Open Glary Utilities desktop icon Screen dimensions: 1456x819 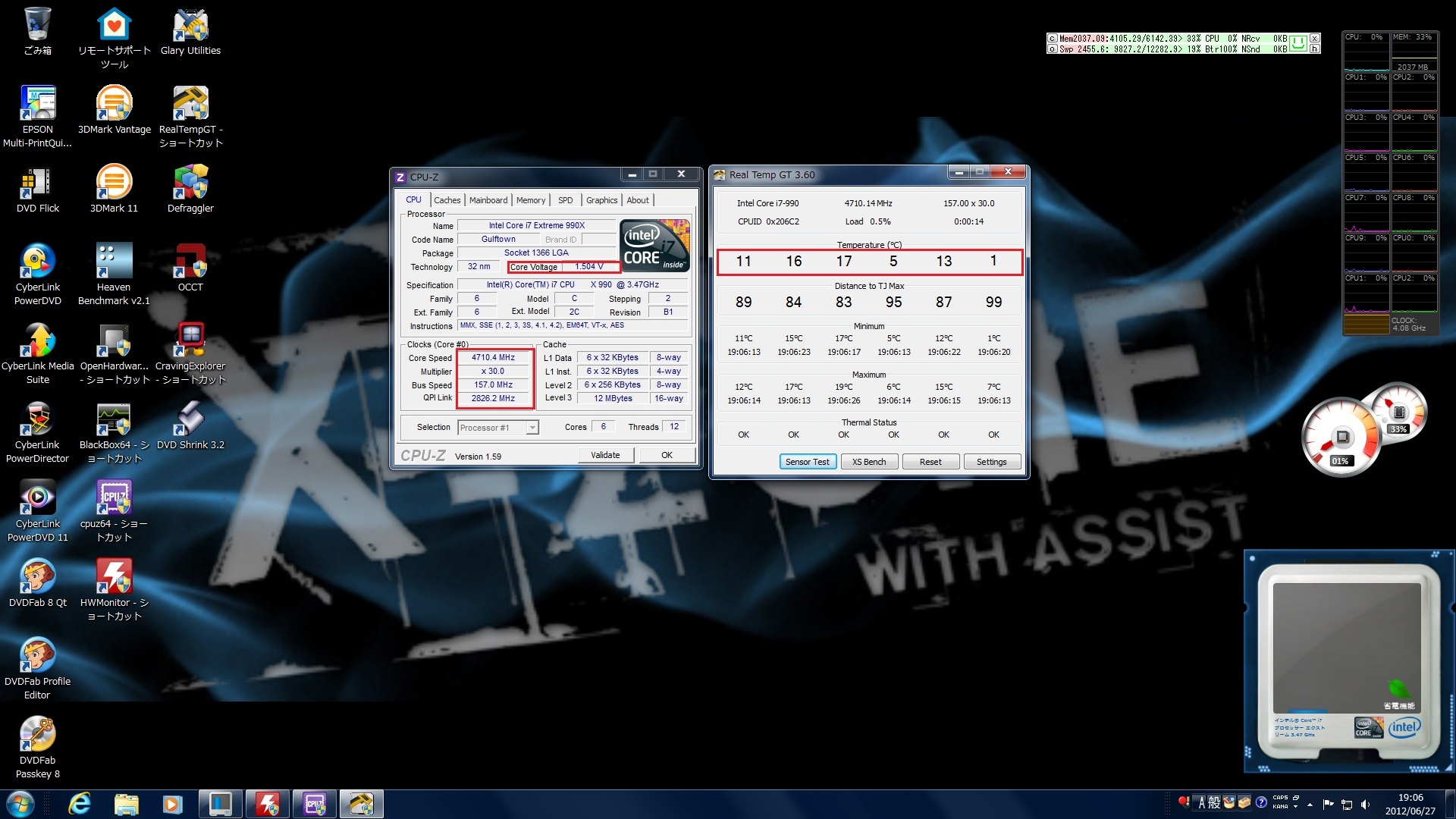tap(190, 27)
